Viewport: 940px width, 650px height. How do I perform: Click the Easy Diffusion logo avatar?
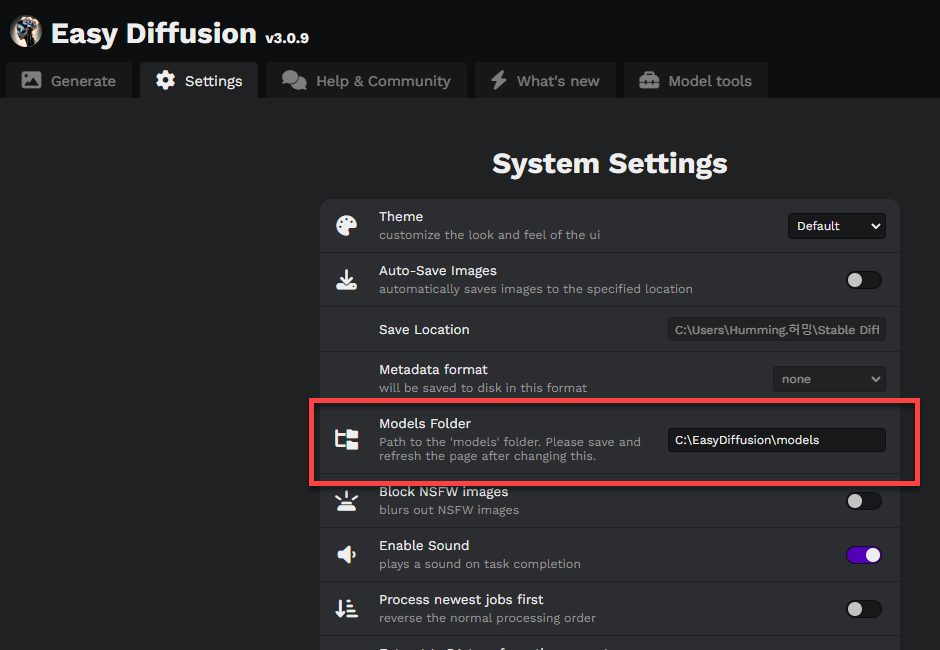pos(26,31)
